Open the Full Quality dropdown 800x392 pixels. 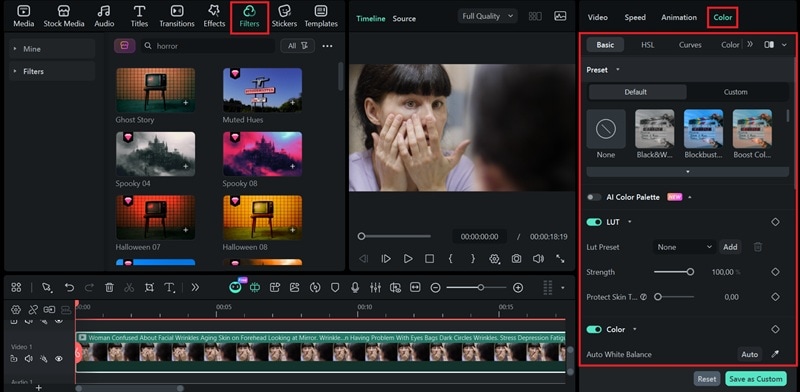(487, 16)
